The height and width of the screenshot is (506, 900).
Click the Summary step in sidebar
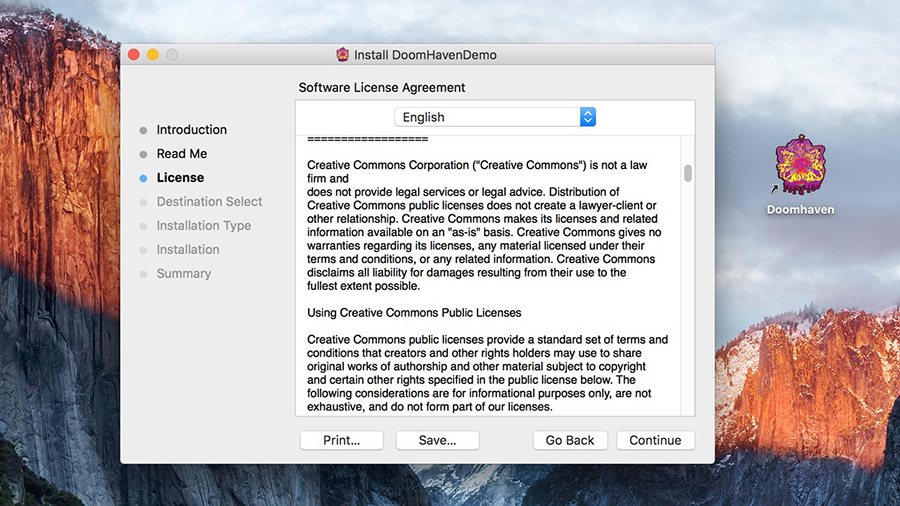point(184,274)
